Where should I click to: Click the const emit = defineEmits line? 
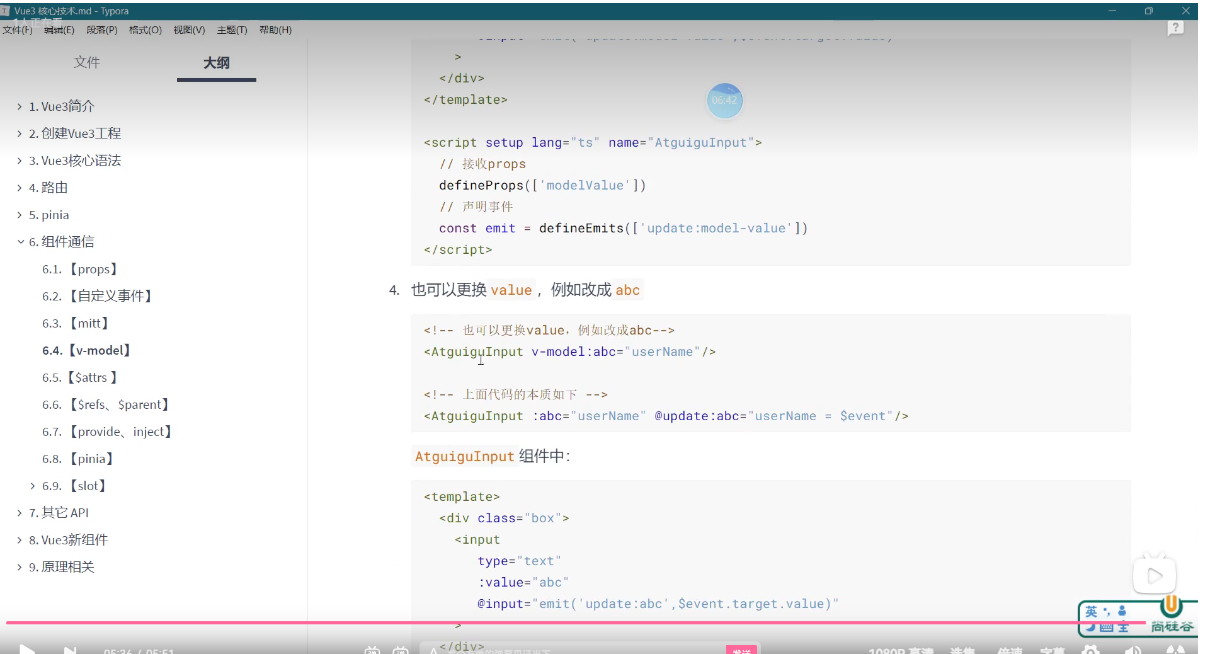click(x=623, y=228)
